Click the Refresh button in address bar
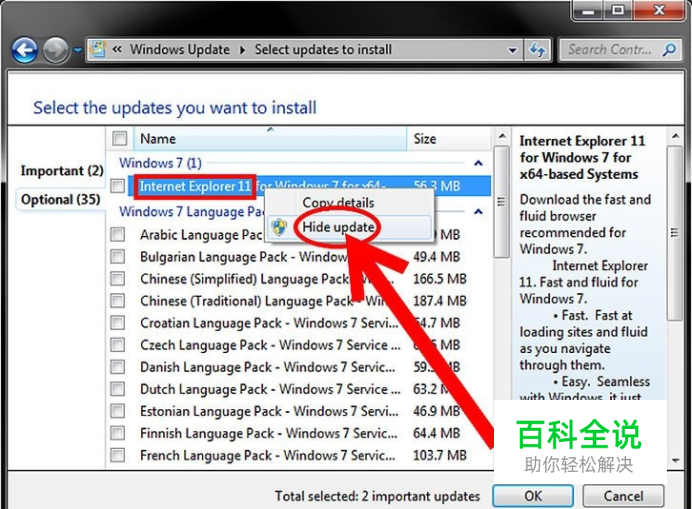Image resolution: width=692 pixels, height=509 pixels. click(x=537, y=50)
